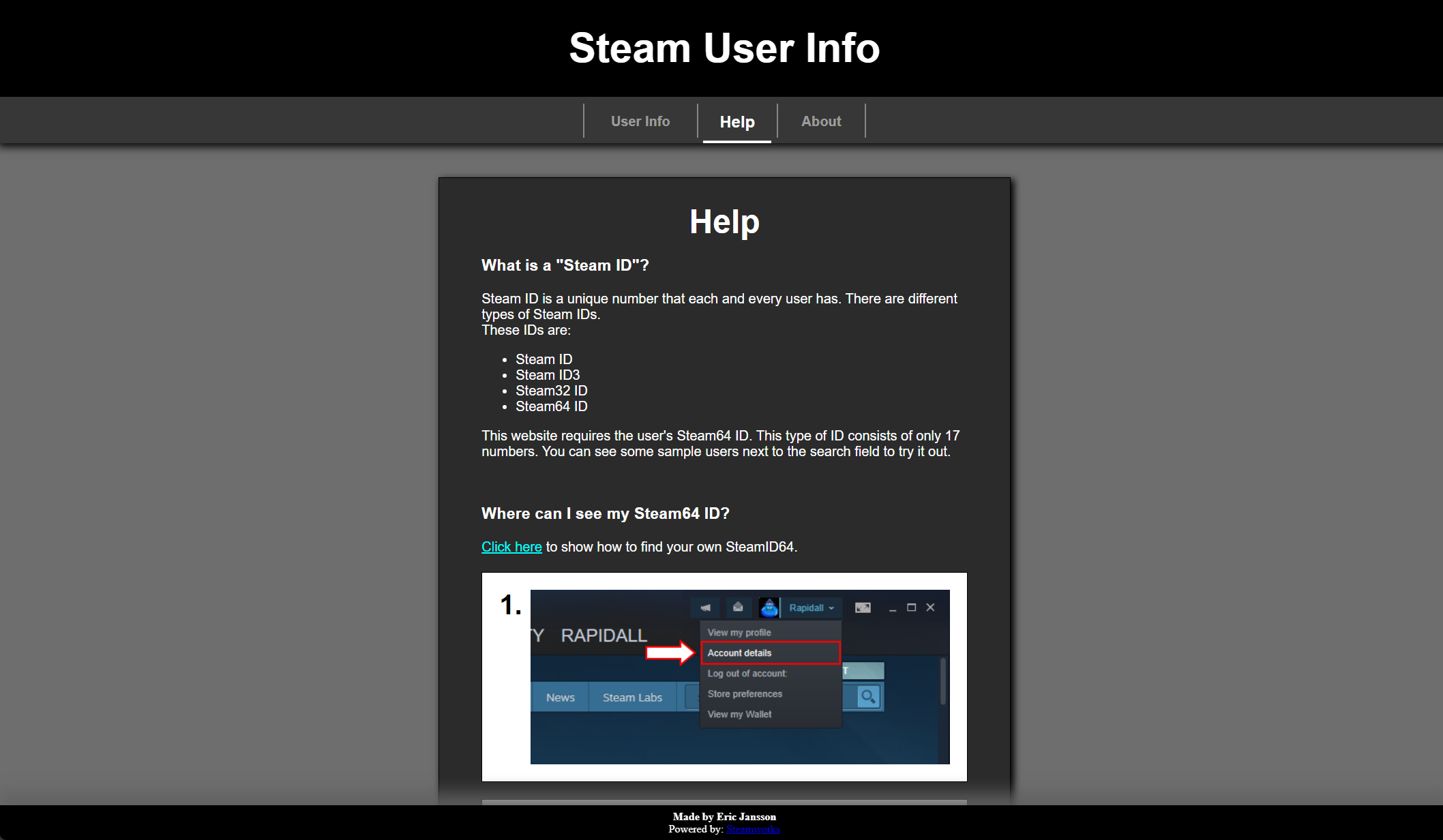
Task: Follow the 'Click here' SteamID64 link
Action: pyautogui.click(x=511, y=547)
